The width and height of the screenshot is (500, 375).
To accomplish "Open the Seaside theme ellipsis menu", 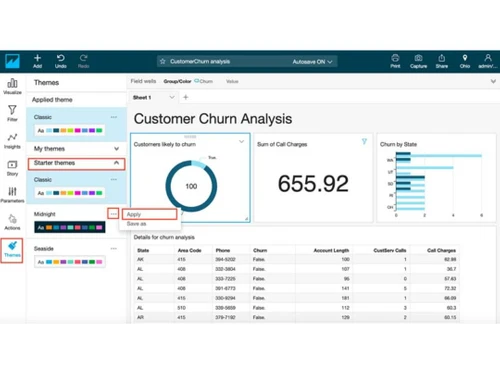I will click(114, 248).
